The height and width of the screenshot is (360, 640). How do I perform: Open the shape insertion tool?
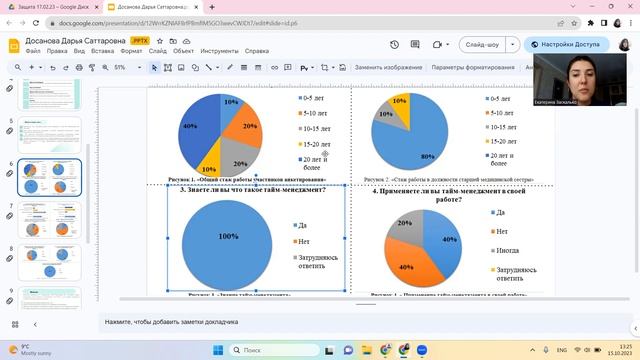tap(195, 68)
